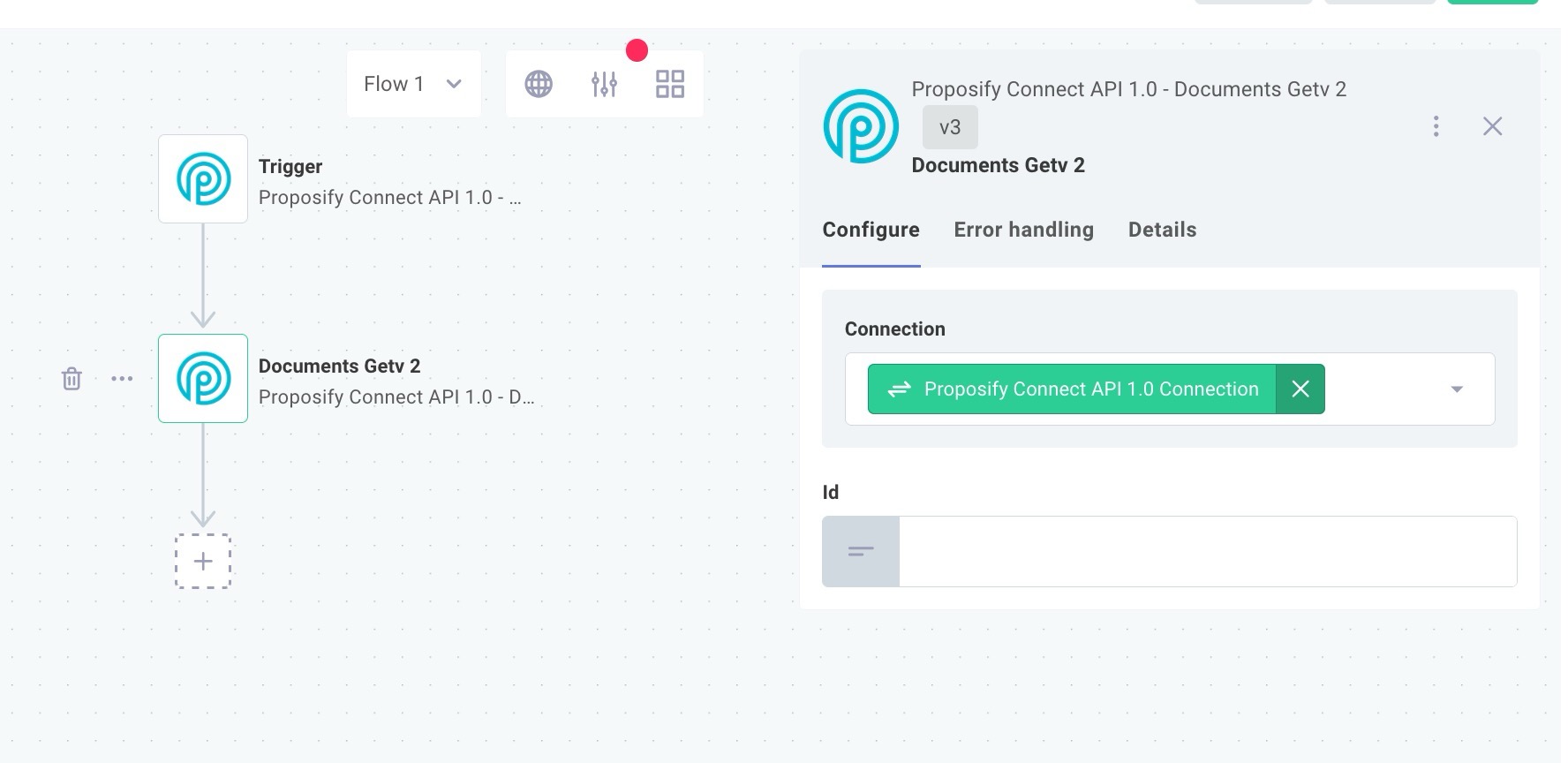
Task: Select the Configure tab
Action: [x=871, y=230]
